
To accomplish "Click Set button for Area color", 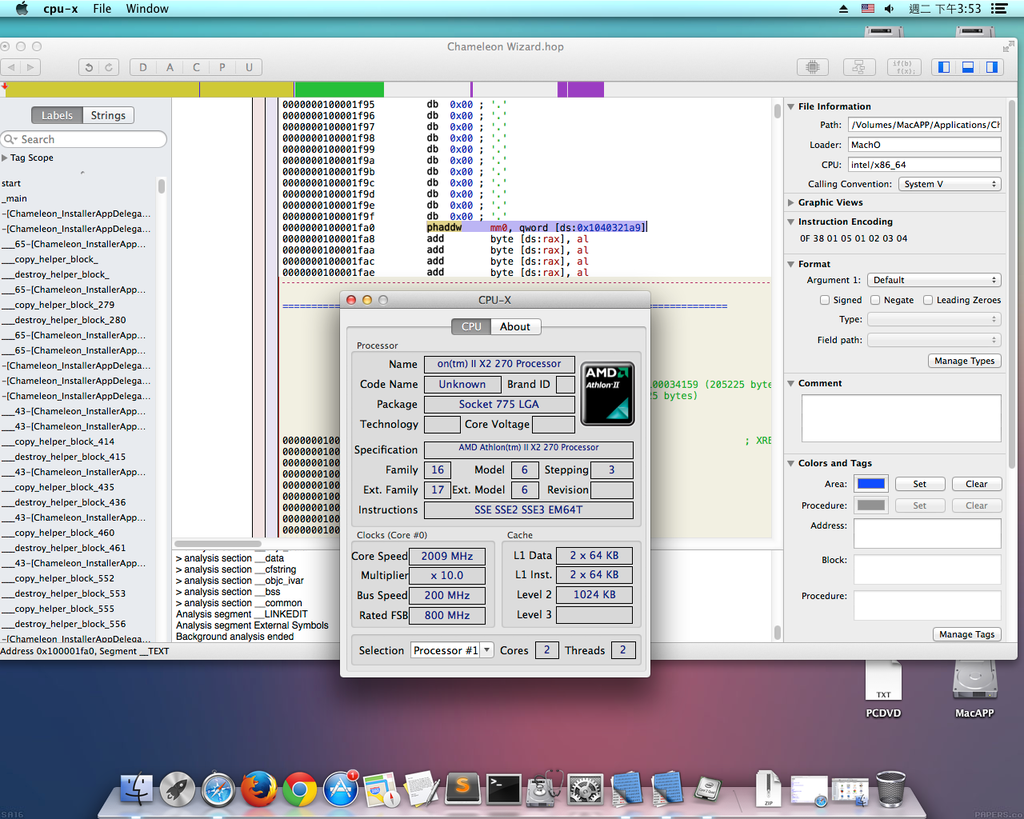I will tap(920, 484).
